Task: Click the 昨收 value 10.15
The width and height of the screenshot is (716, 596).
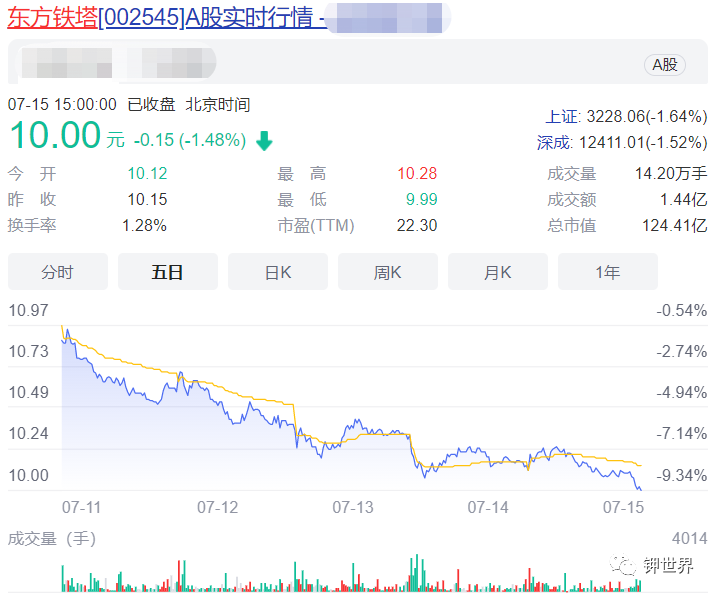Action: [147, 200]
